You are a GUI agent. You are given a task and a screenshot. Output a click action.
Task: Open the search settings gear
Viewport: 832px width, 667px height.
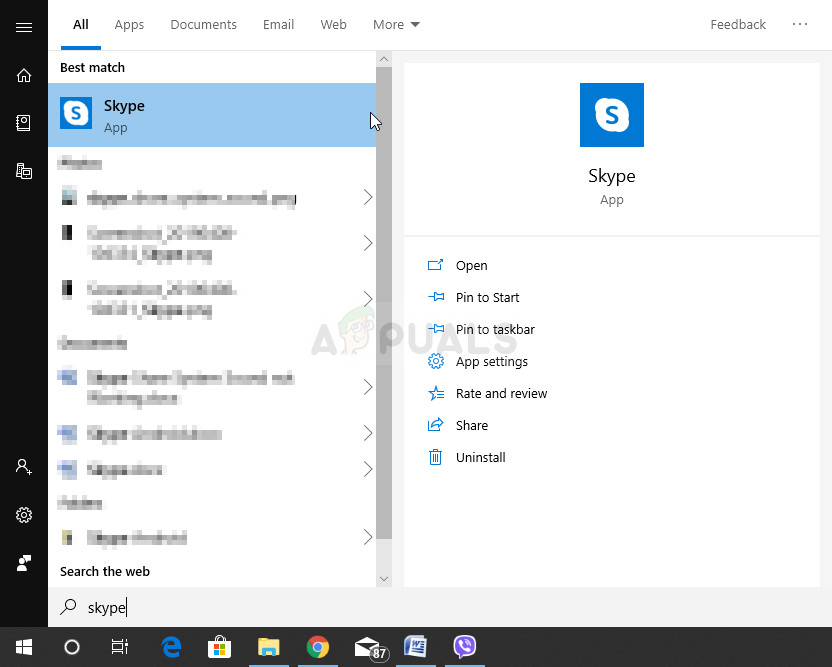(x=24, y=515)
